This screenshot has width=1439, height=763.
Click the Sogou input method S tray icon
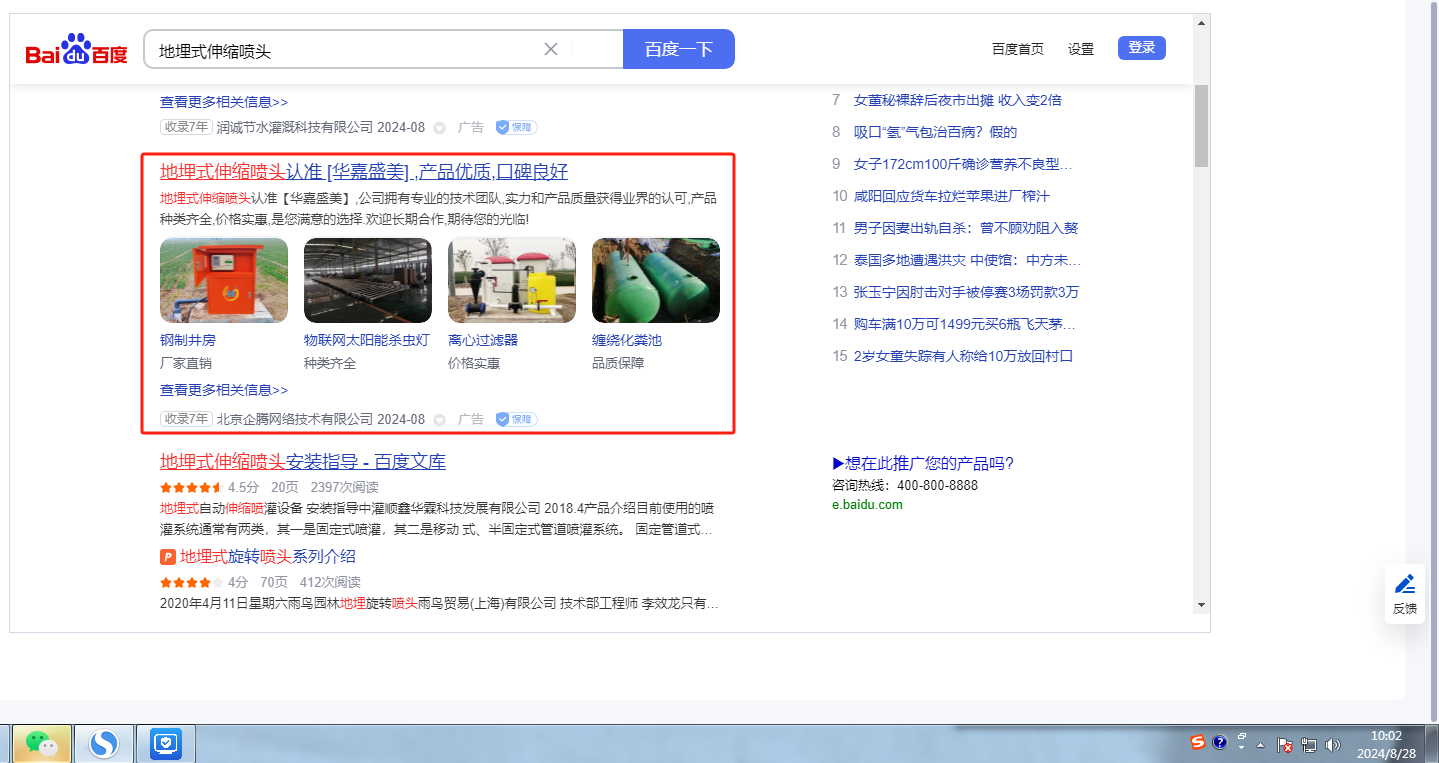click(1198, 742)
